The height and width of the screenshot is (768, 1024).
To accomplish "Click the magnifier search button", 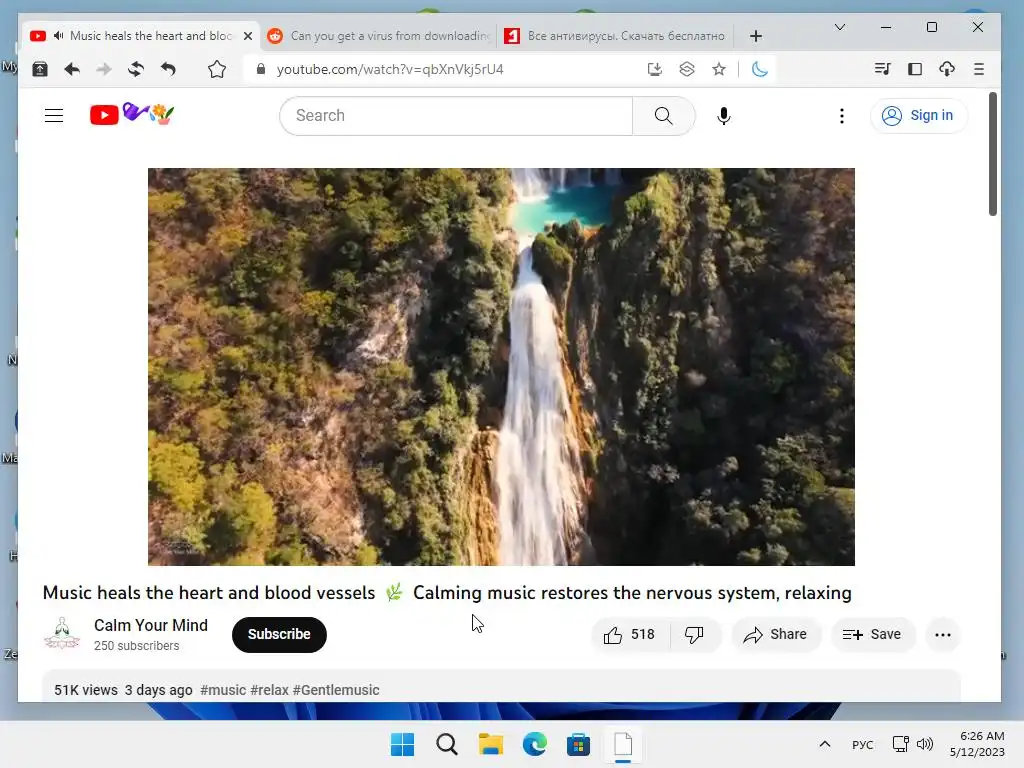I will [x=664, y=116].
